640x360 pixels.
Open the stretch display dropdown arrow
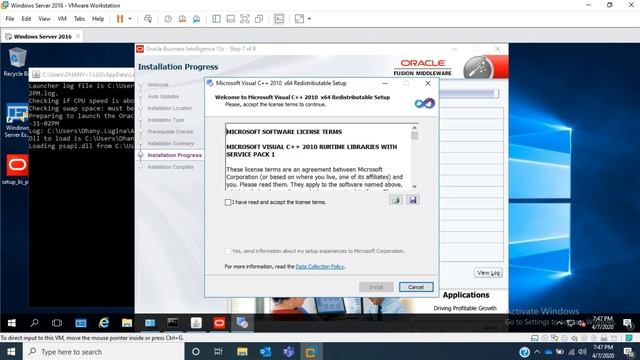[309, 19]
